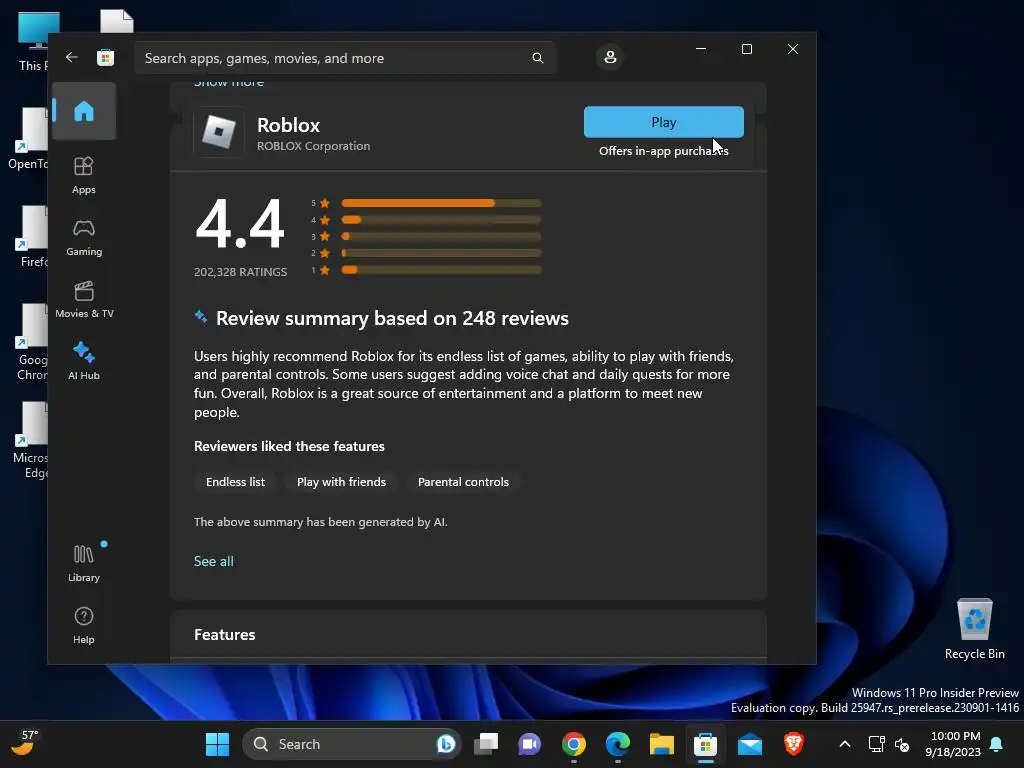Open the Library in sidebar
Image resolution: width=1024 pixels, height=768 pixels.
[x=84, y=564]
